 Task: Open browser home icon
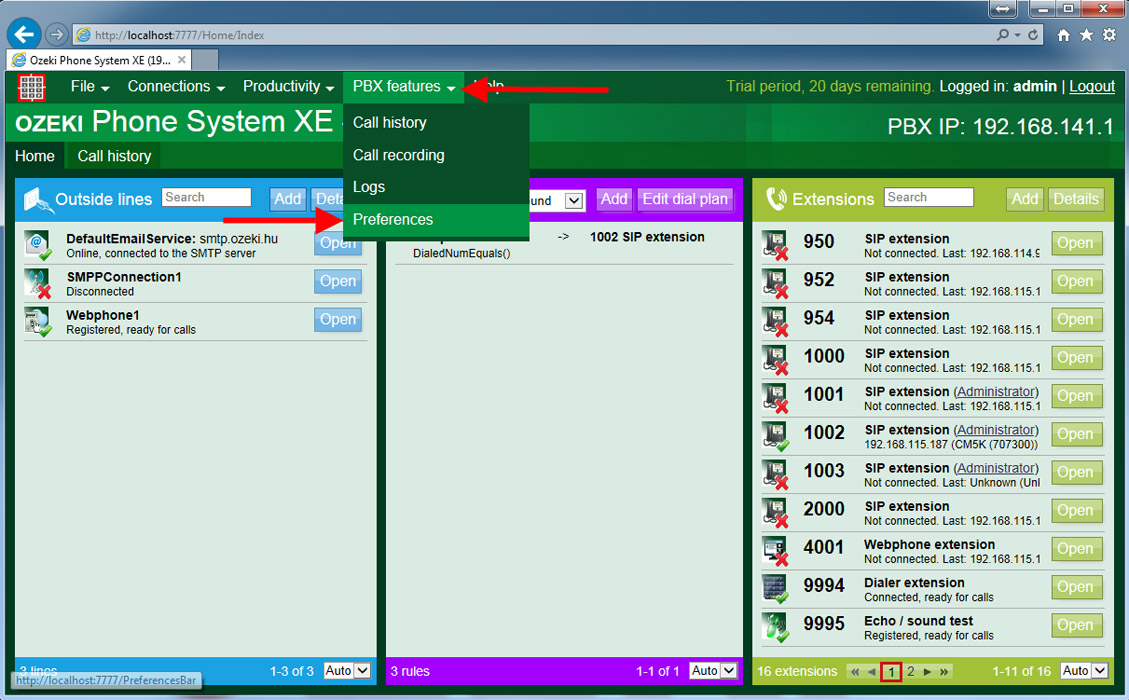[1063, 35]
